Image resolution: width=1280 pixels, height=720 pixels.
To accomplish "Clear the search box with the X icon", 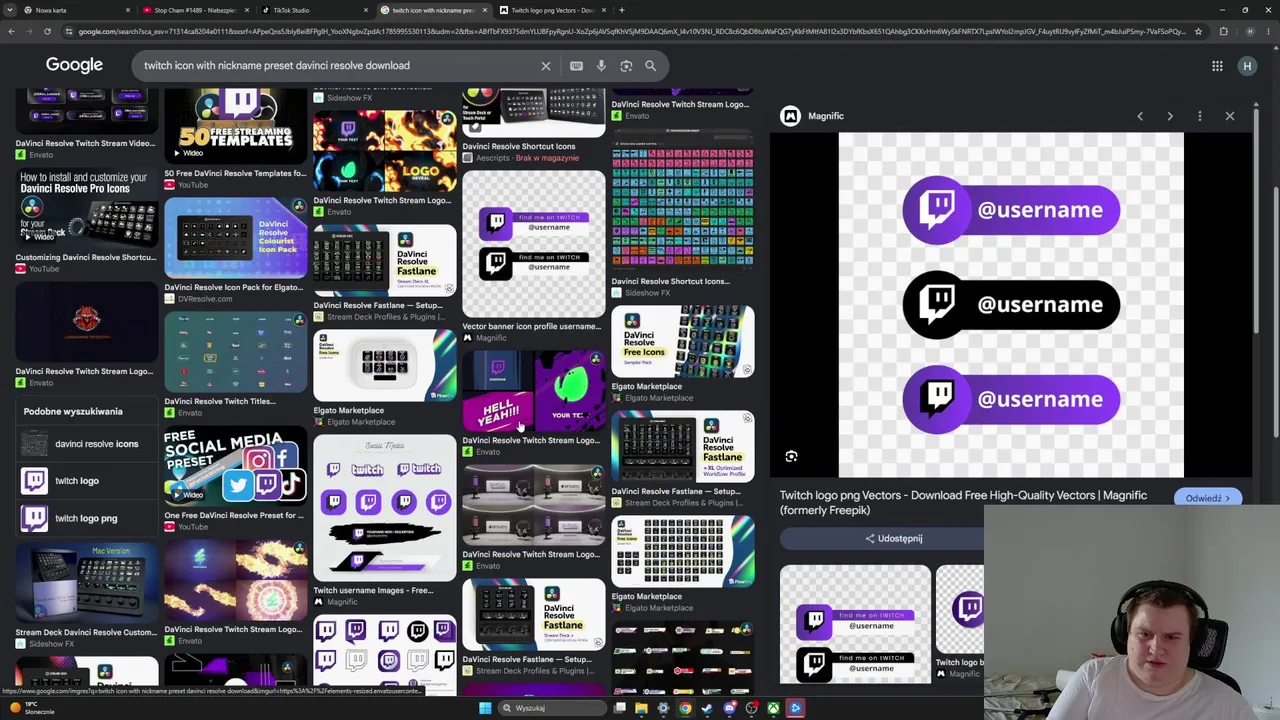I will 546,66.
